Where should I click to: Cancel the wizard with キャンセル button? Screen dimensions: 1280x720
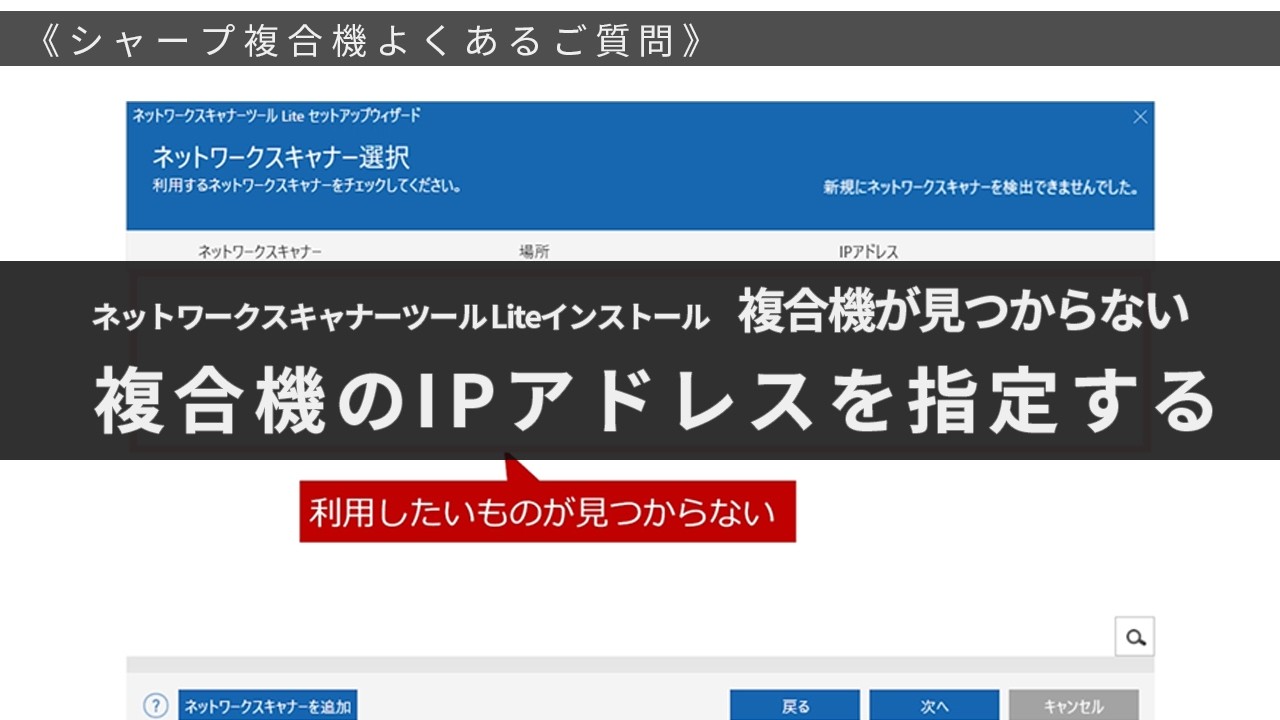[x=1073, y=705]
